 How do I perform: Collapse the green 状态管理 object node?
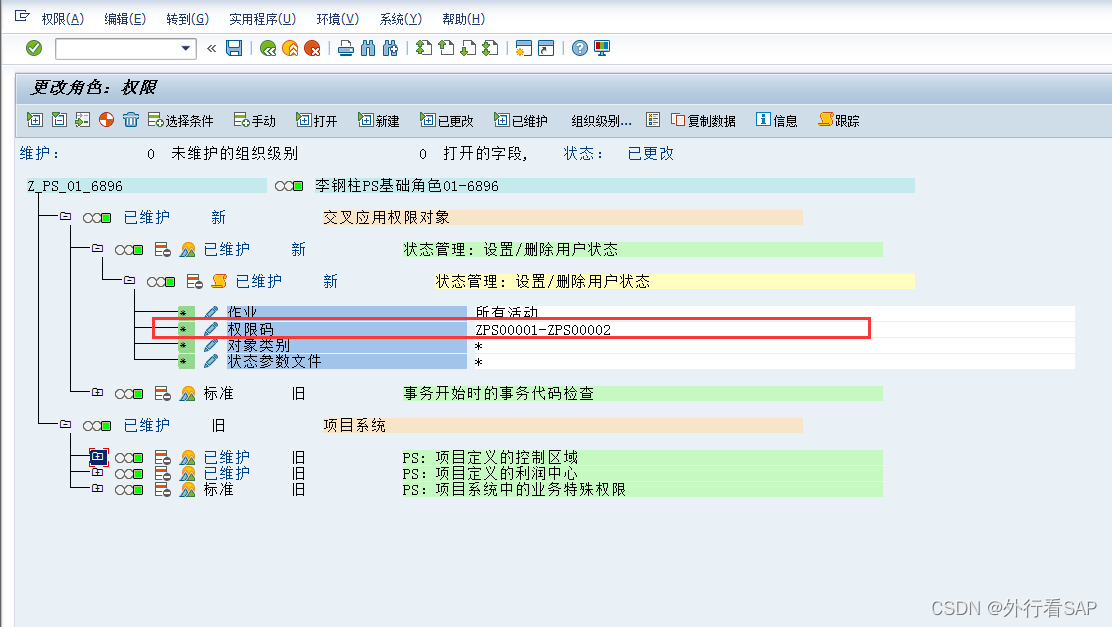point(97,248)
